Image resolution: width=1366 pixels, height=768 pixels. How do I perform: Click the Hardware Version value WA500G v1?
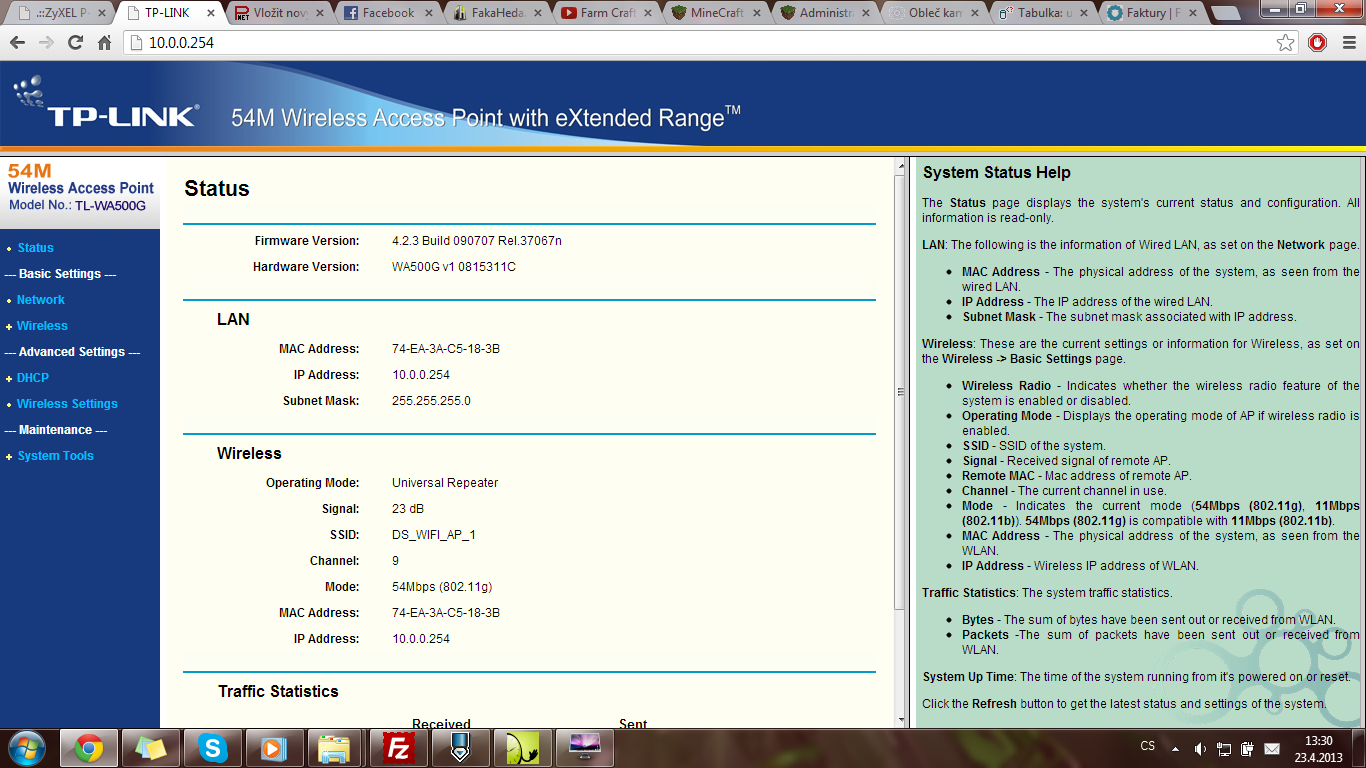tap(454, 267)
